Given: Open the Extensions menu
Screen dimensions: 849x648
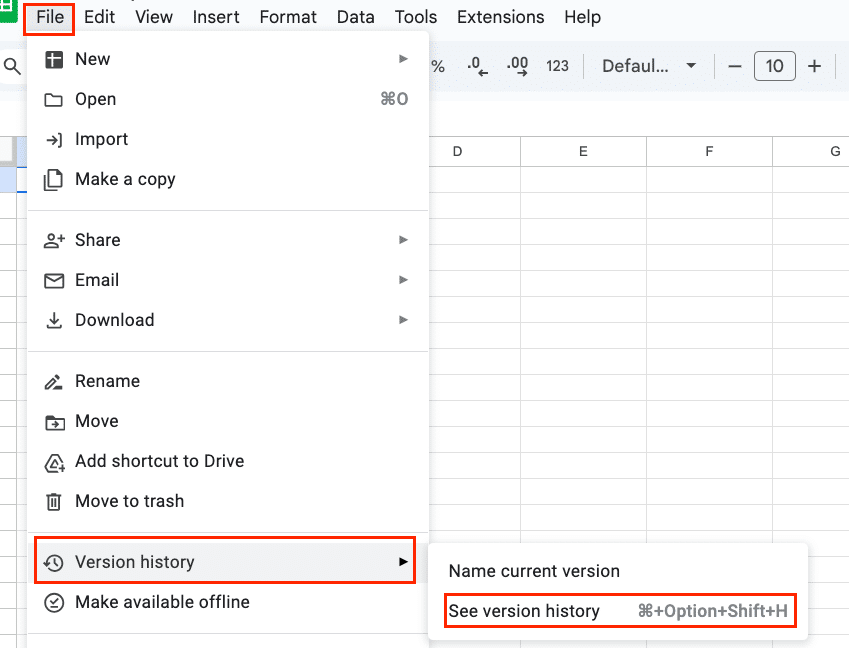Looking at the screenshot, I should click(500, 17).
